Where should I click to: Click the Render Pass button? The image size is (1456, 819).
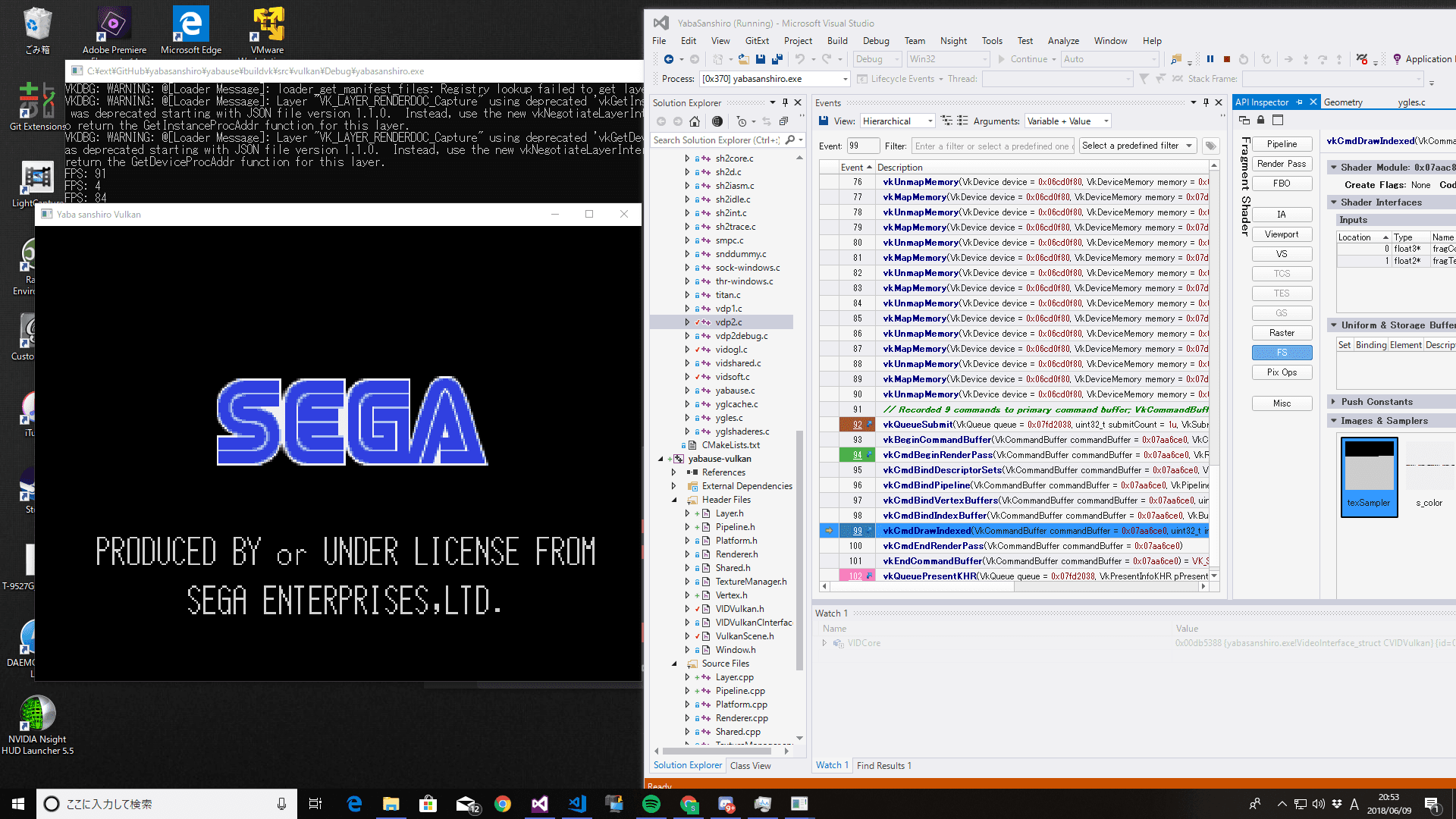point(1282,164)
